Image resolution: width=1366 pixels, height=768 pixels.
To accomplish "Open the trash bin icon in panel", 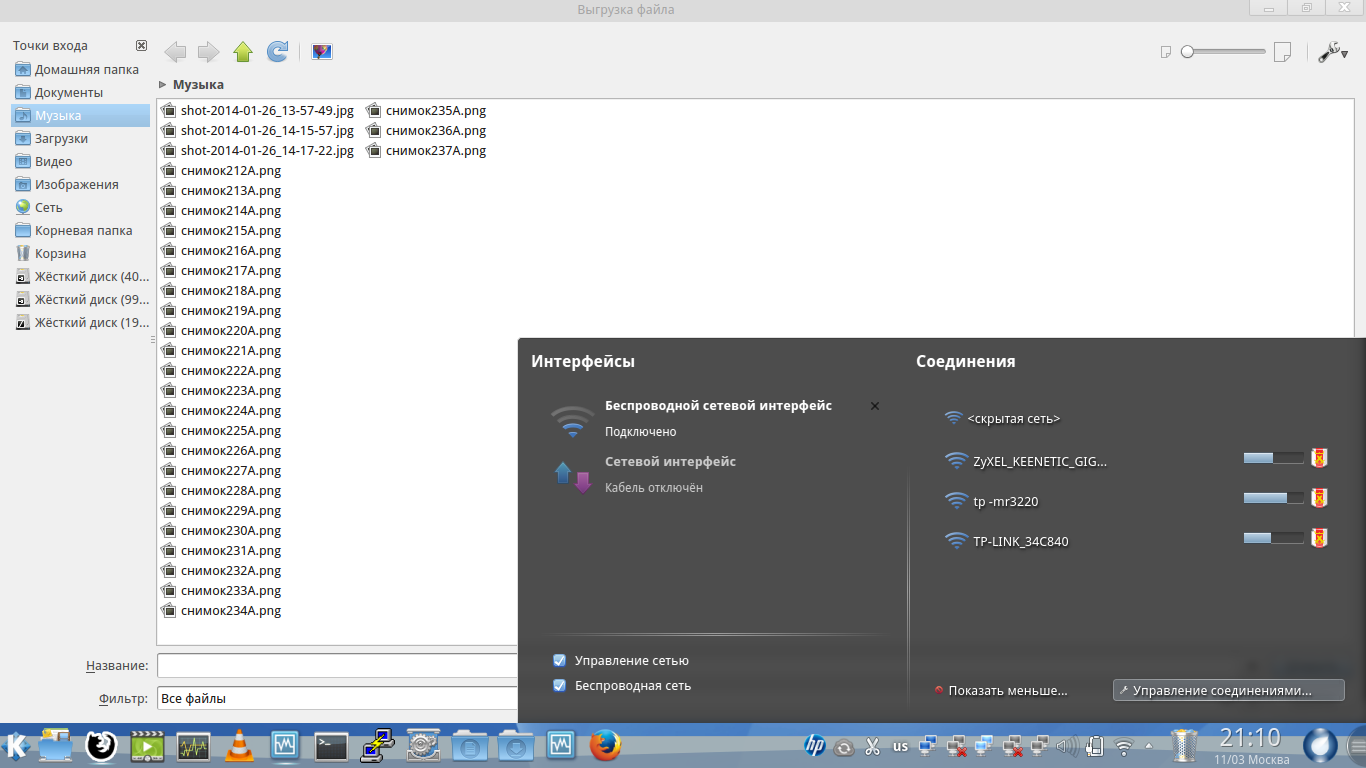I will pos(1184,746).
